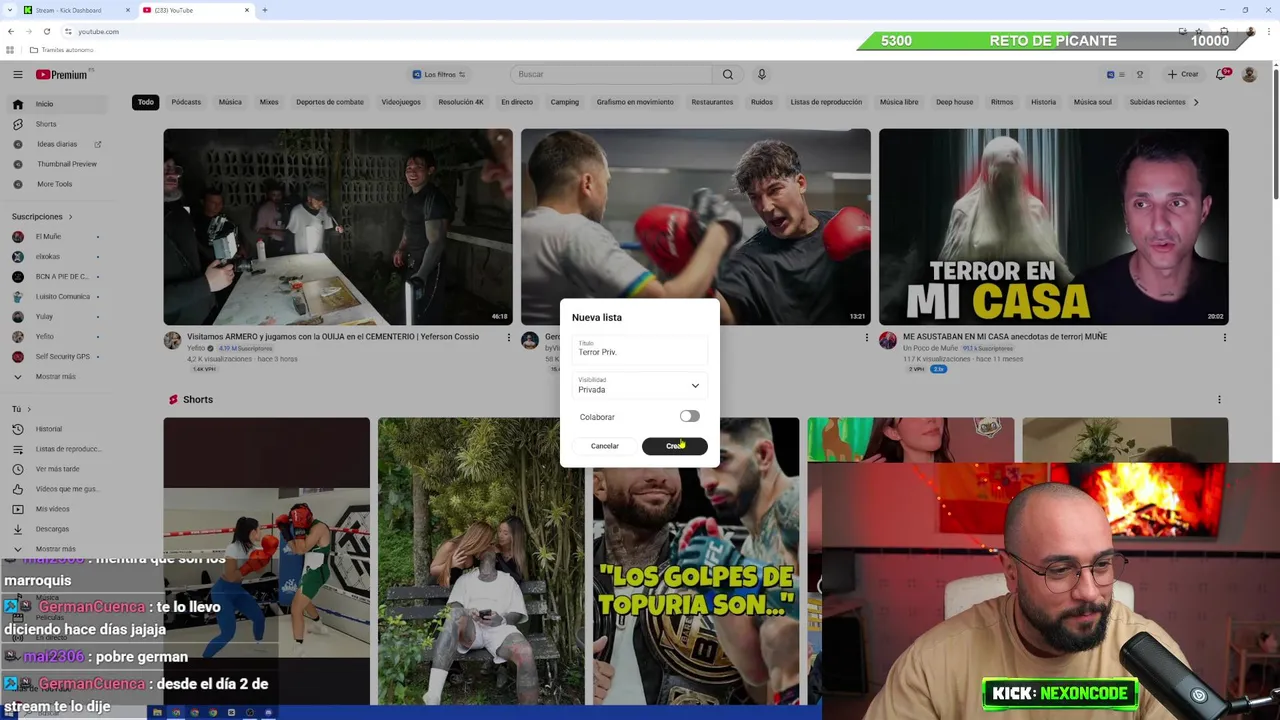Open the Crear dropdown in header
Image resolution: width=1280 pixels, height=720 pixels.
tap(1182, 74)
